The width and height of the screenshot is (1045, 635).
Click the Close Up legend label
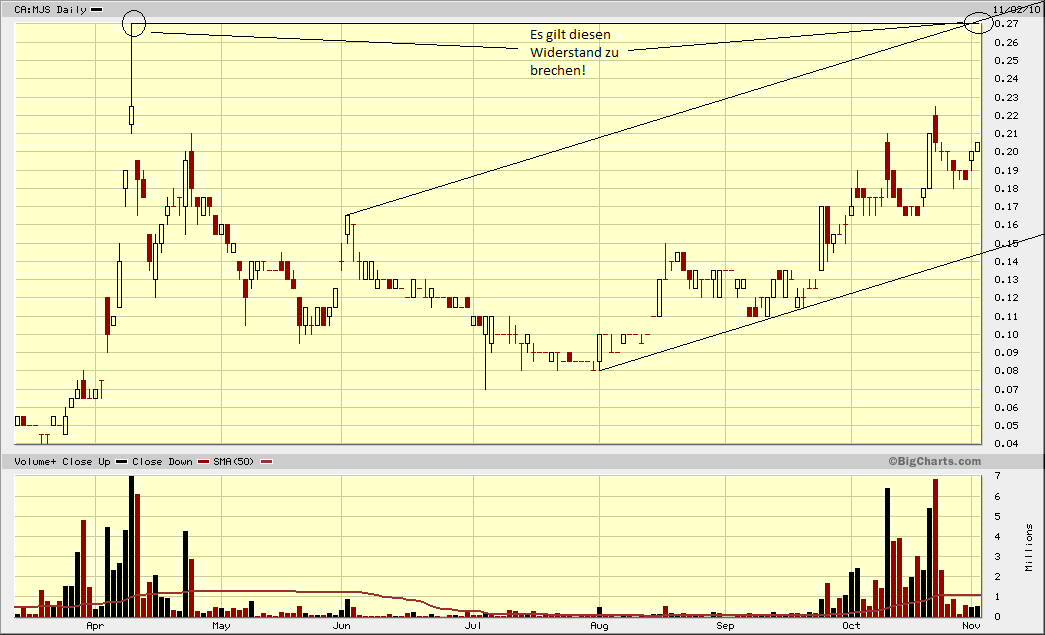(x=87, y=462)
